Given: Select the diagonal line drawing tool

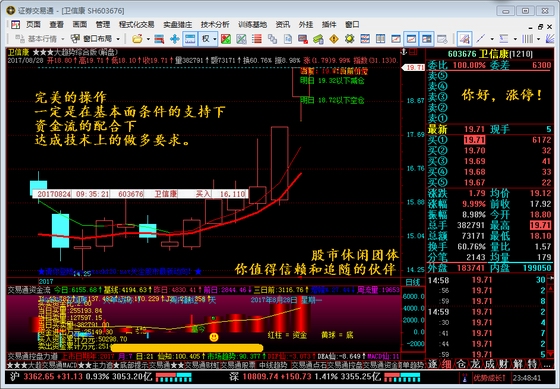Looking at the screenshot, I should click(481, 39).
